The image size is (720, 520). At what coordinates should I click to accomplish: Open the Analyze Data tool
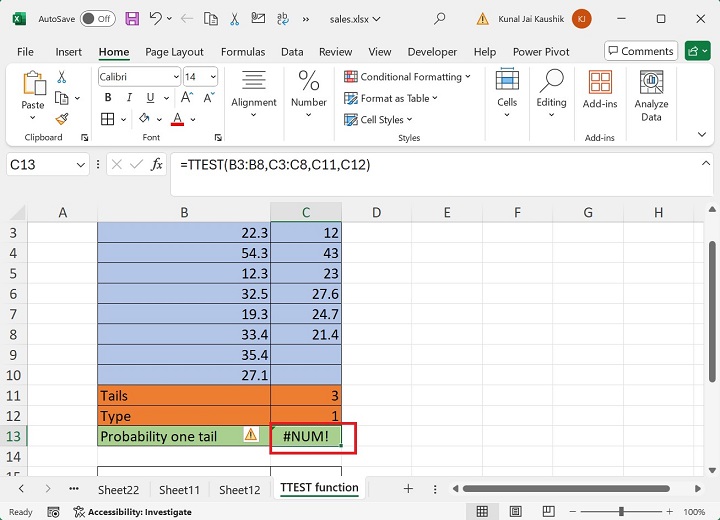click(651, 96)
